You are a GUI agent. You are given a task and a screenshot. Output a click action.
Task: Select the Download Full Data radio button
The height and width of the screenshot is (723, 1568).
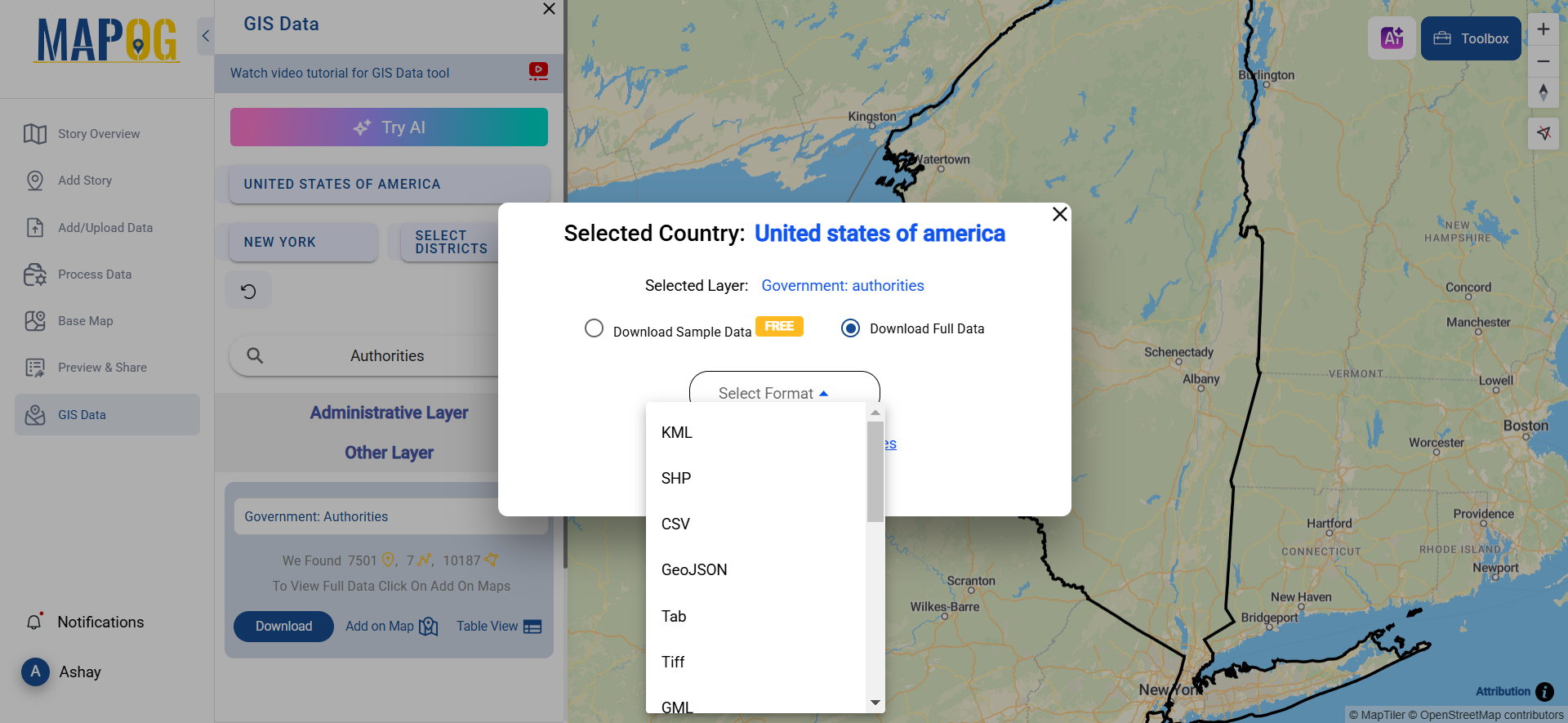click(x=850, y=328)
